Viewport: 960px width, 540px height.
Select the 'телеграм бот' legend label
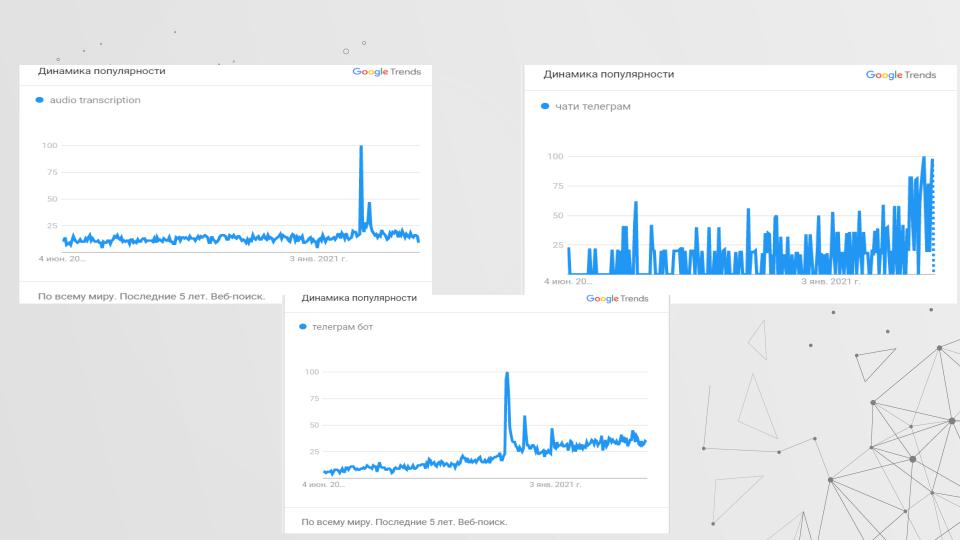pyautogui.click(x=342, y=327)
